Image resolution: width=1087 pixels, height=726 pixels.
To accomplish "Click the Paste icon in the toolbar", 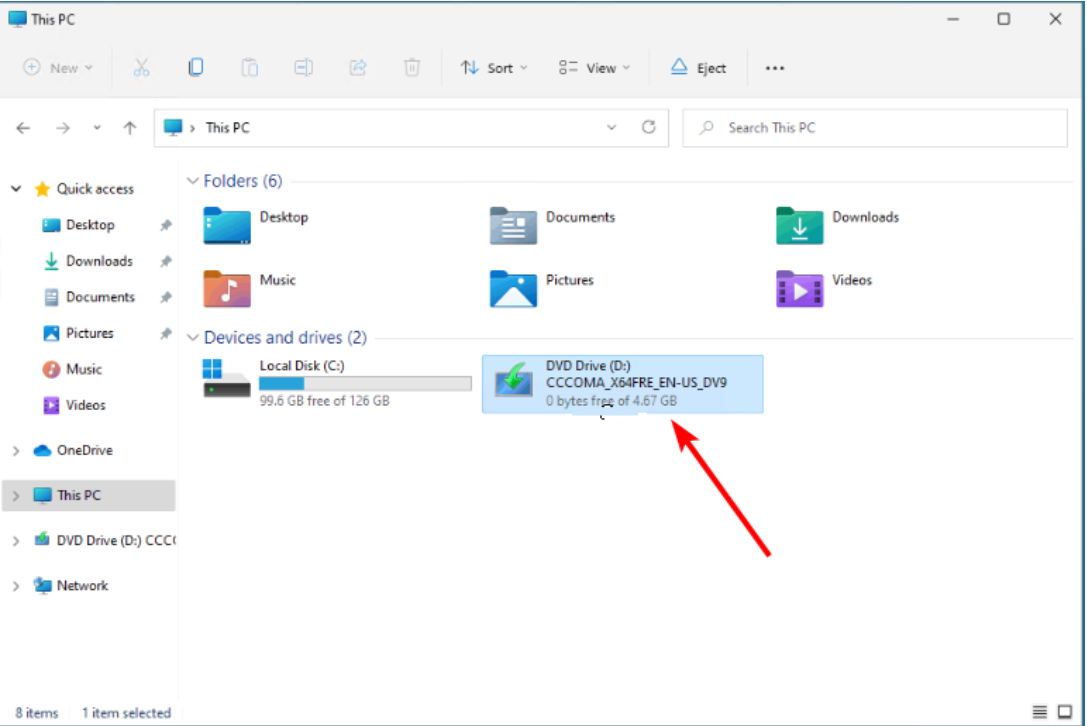I will click(249, 67).
